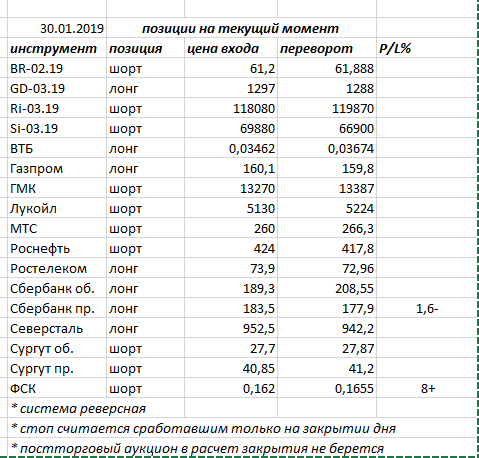The width and height of the screenshot is (479, 458).
Task: Select the 'P/L%' header cell
Action: pyautogui.click(x=427, y=48)
